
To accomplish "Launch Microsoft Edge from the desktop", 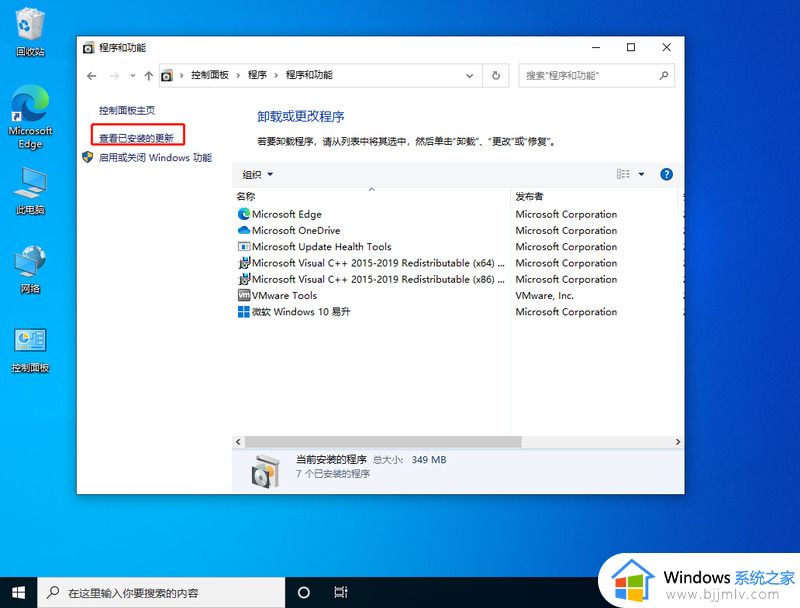I will pos(30,116).
